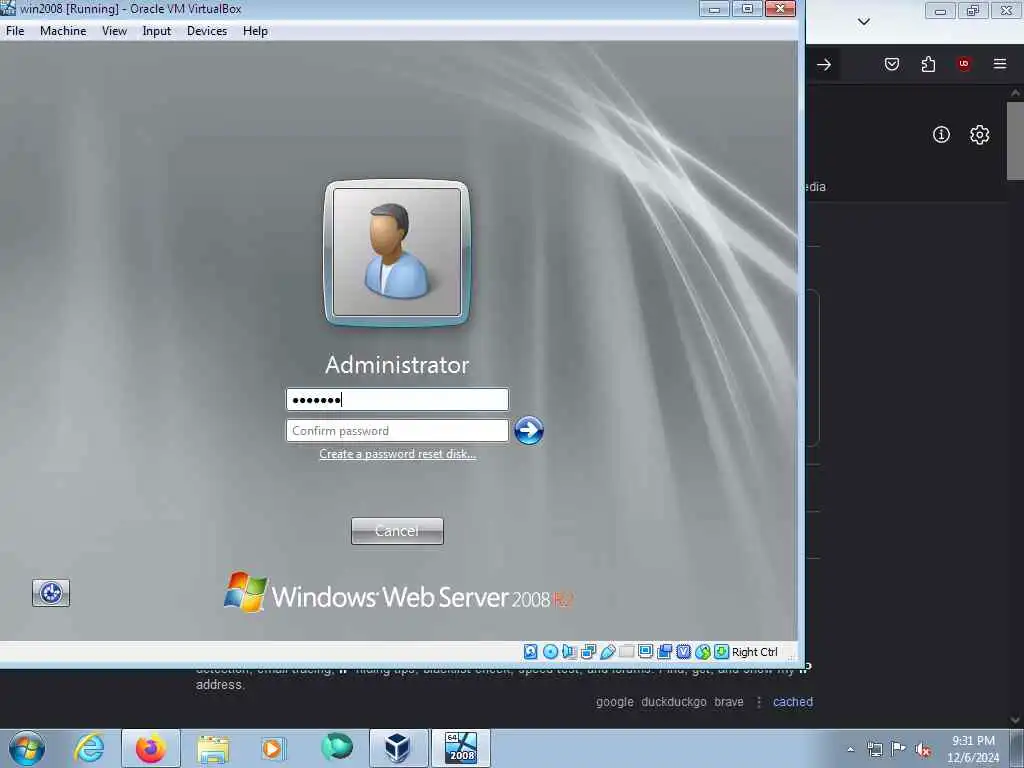
Task: Open the VirtualBox Machine menu
Action: click(63, 31)
